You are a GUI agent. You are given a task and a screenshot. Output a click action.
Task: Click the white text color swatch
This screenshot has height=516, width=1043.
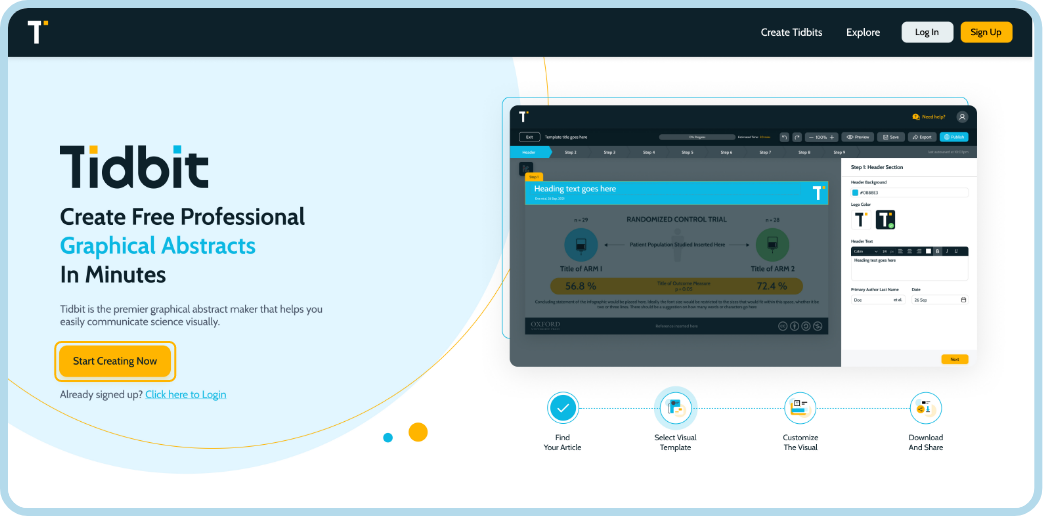click(x=929, y=251)
